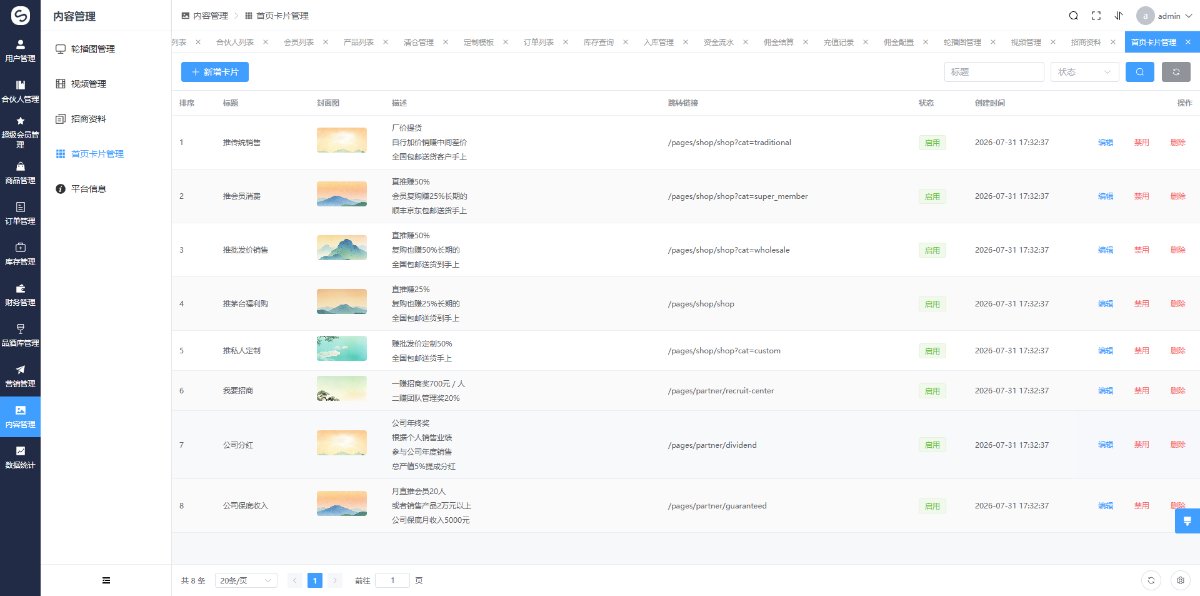This screenshot has width=1200, height=596.
Task: Click the pulse icon beside the admin avatar
Action: (x=1117, y=16)
